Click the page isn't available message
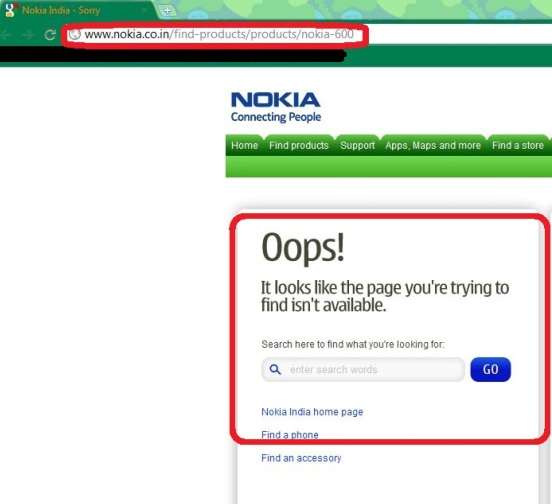 pos(385,296)
